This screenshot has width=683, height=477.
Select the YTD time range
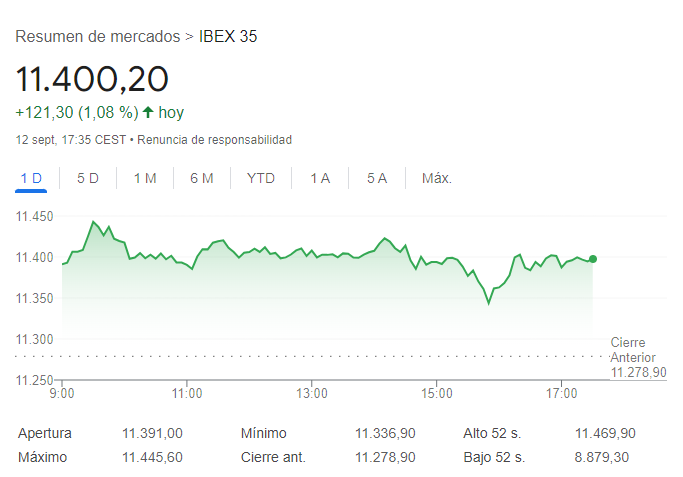click(261, 178)
